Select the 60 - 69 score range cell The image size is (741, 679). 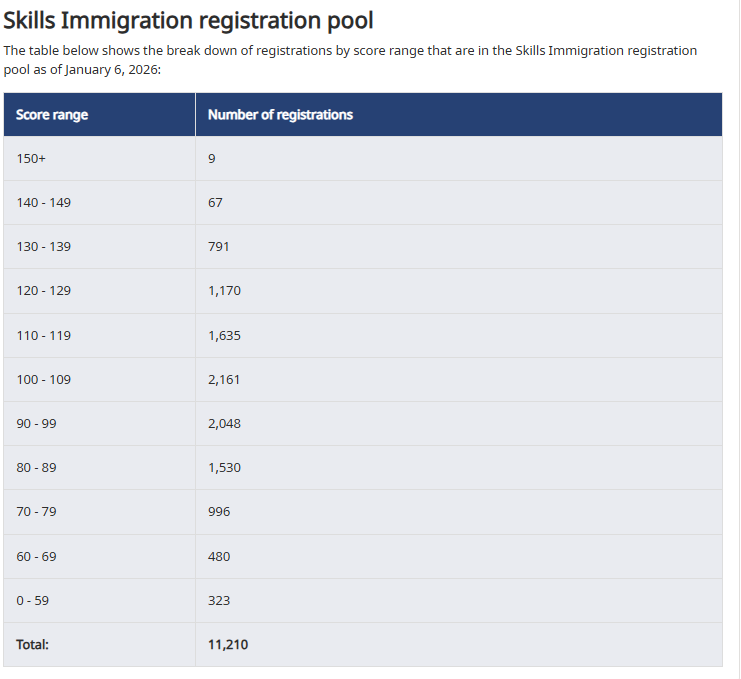pos(37,556)
